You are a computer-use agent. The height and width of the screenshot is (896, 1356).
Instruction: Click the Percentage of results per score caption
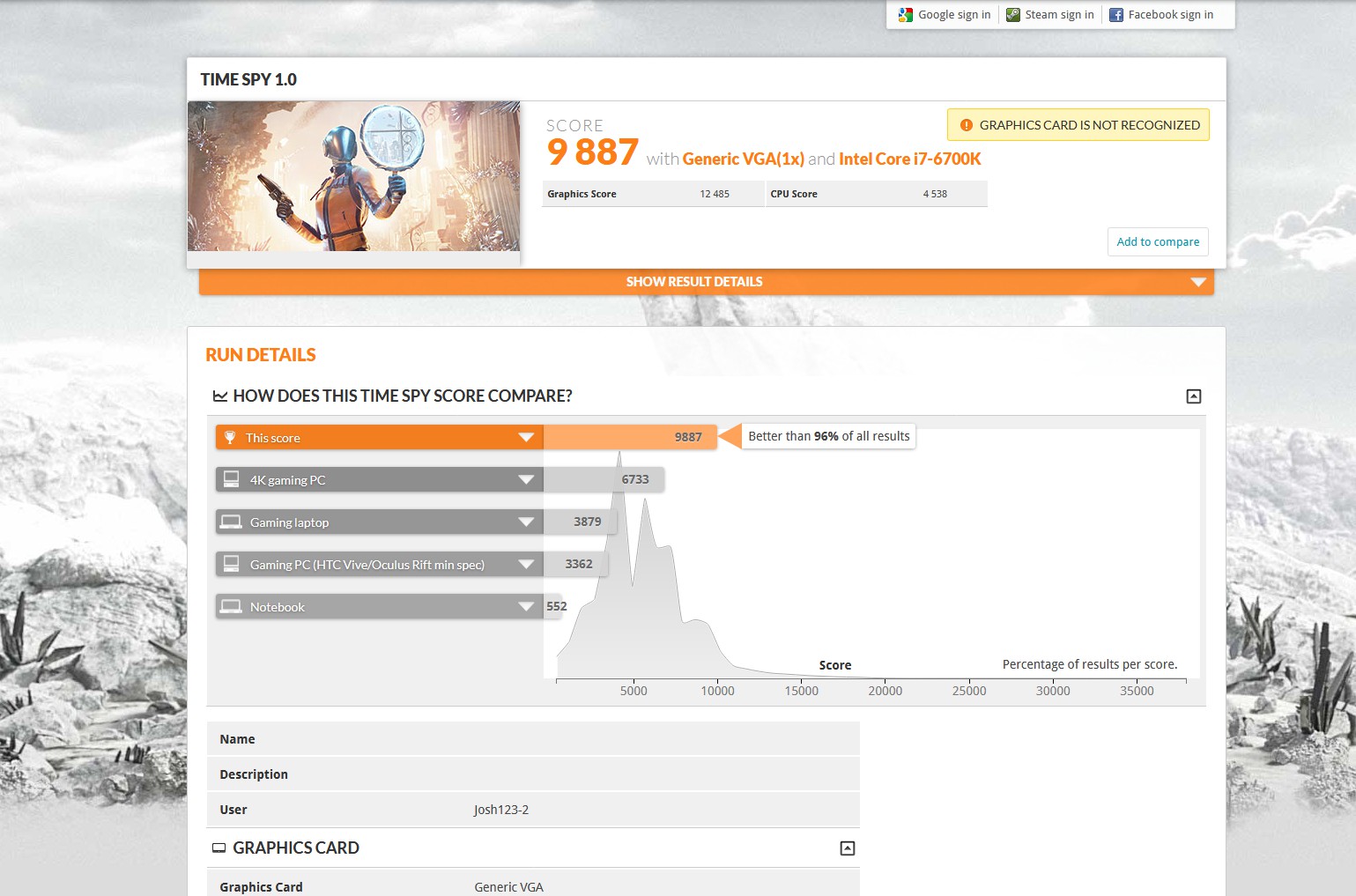[1090, 664]
